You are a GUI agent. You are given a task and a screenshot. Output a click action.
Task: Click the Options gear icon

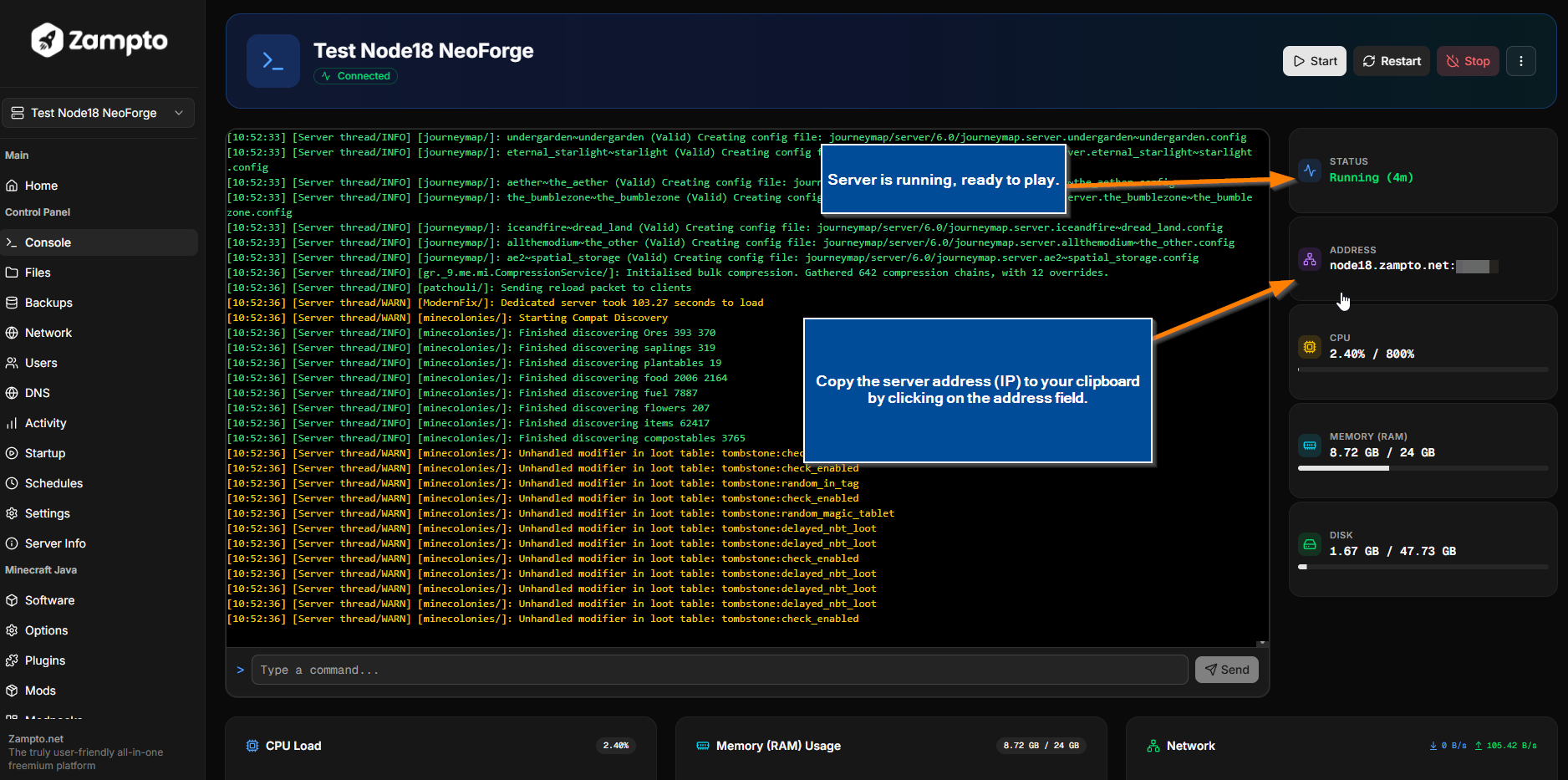tap(12, 630)
